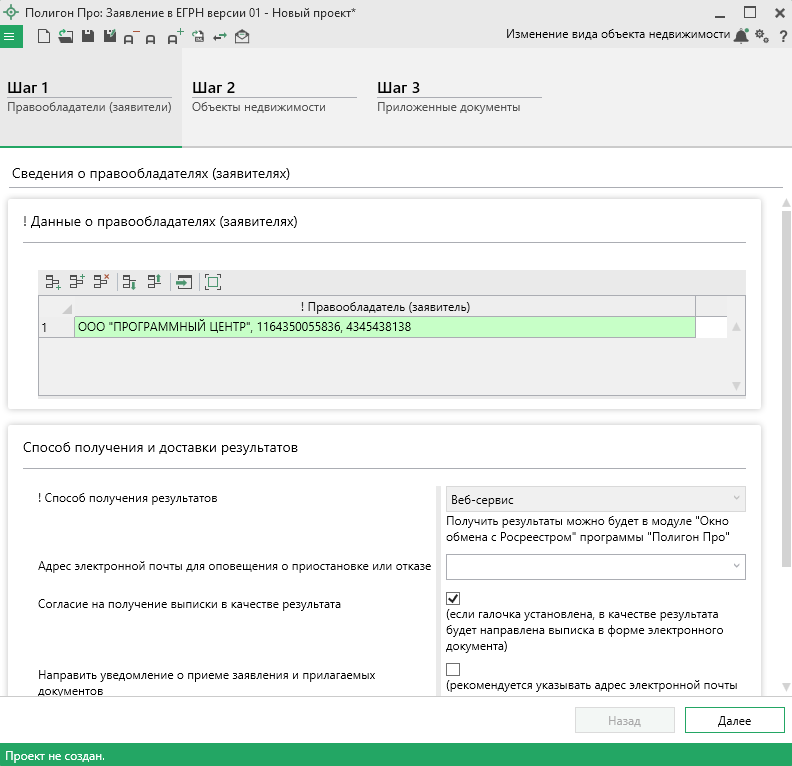Image resolution: width=792 pixels, height=766 pixels.
Task: Open the green hamburger main menu
Action: pos(10,37)
